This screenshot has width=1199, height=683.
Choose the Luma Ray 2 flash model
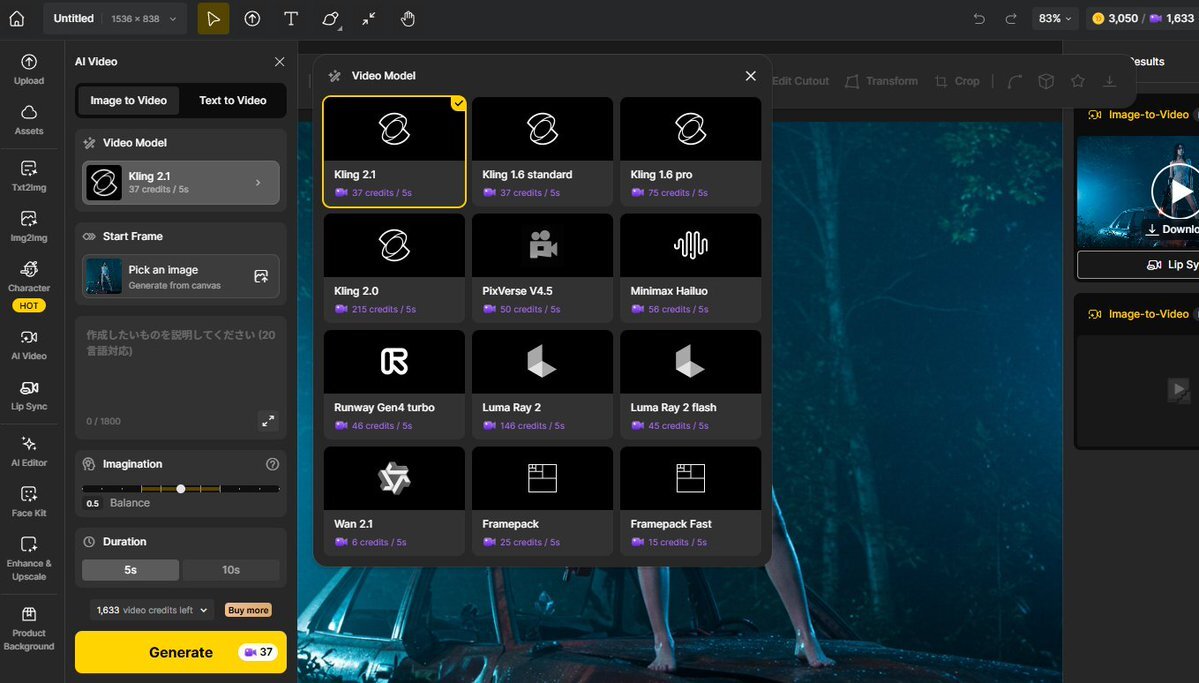coord(690,385)
